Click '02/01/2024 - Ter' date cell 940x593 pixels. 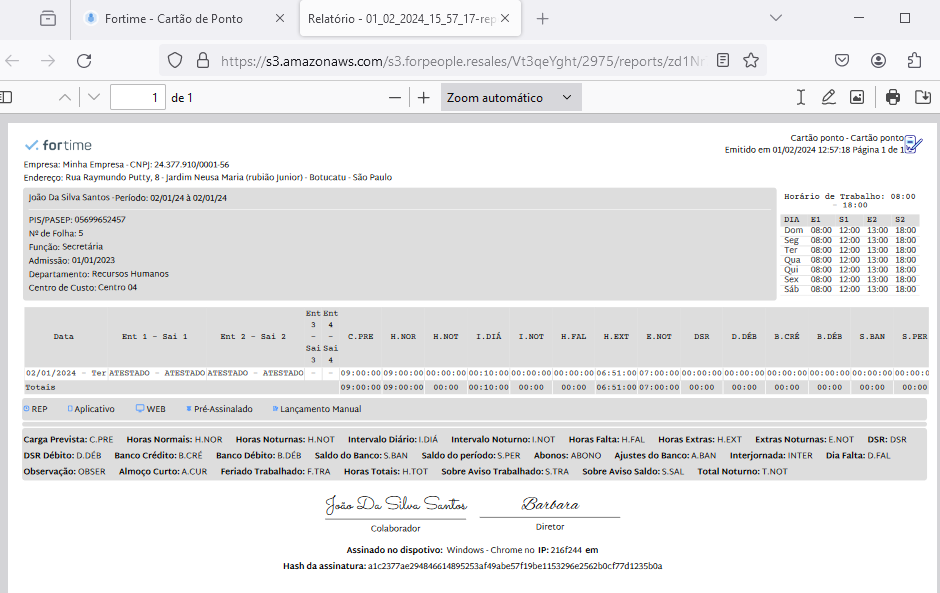[x=66, y=373]
